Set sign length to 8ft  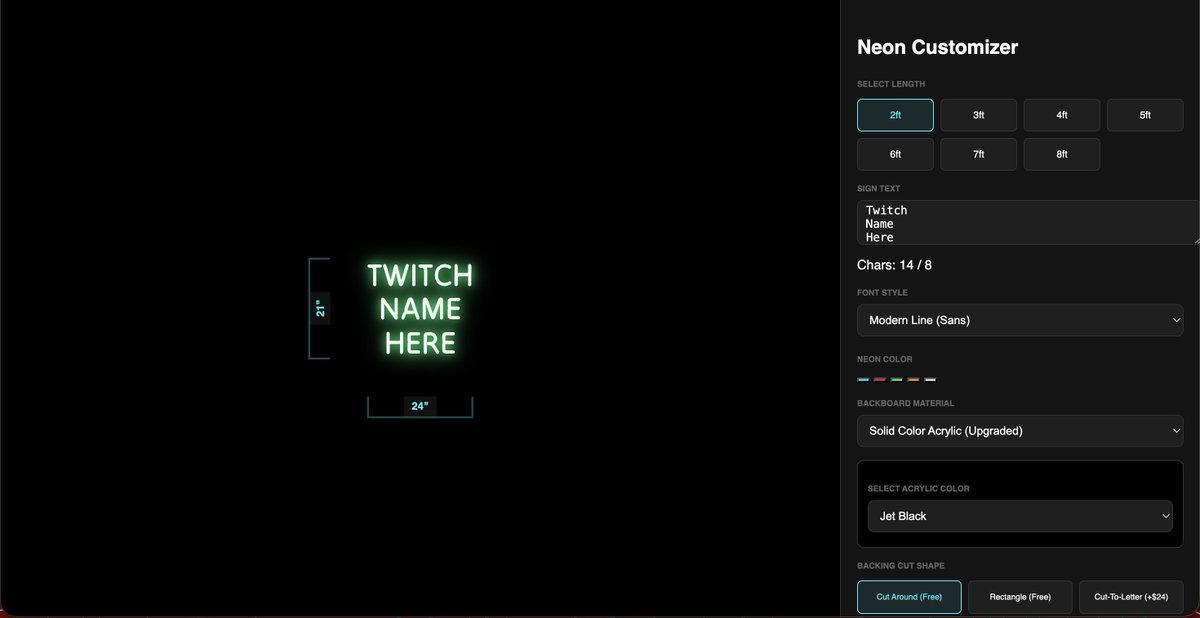(x=1061, y=154)
